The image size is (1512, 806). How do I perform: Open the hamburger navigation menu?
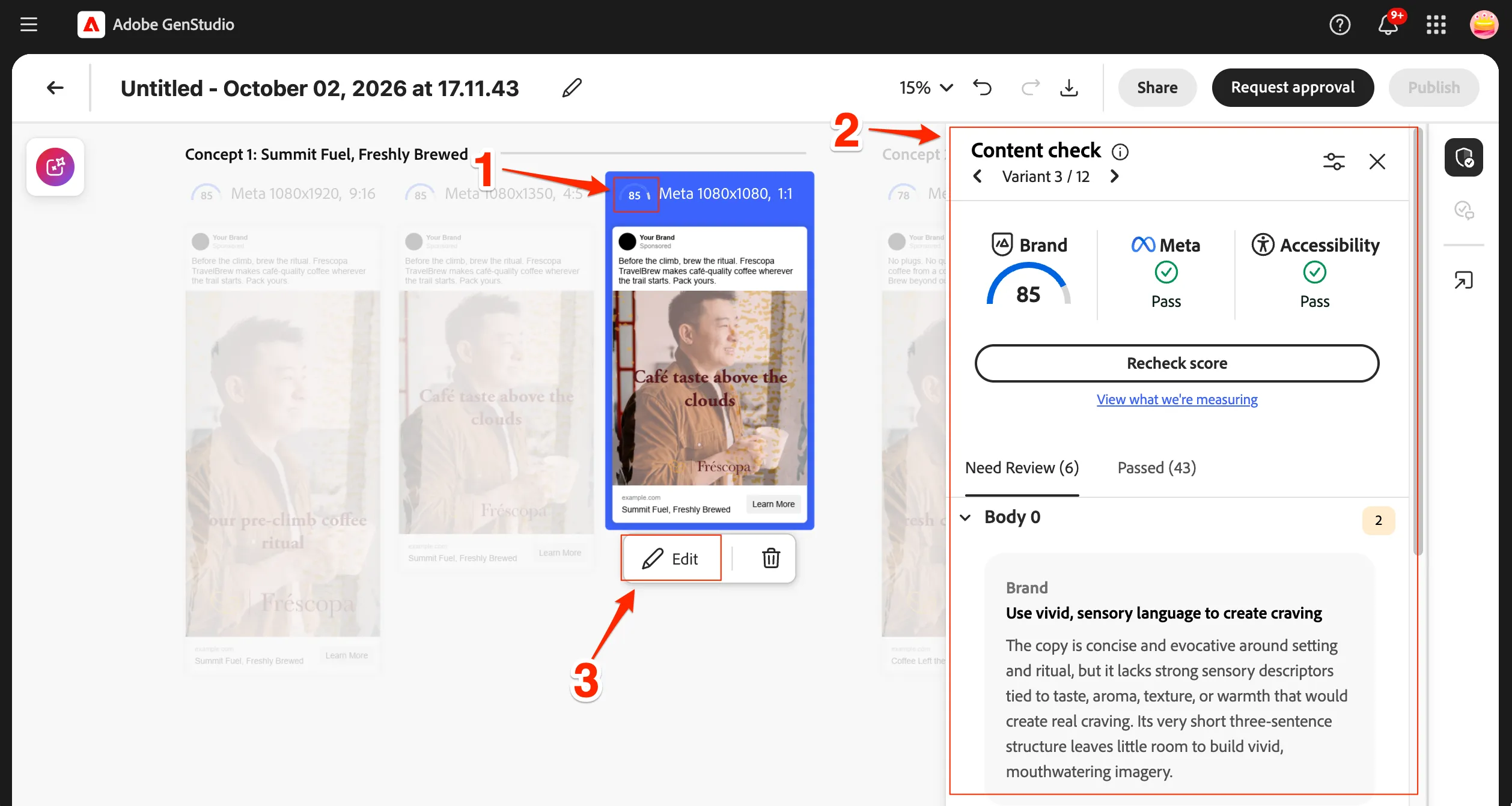(x=29, y=25)
